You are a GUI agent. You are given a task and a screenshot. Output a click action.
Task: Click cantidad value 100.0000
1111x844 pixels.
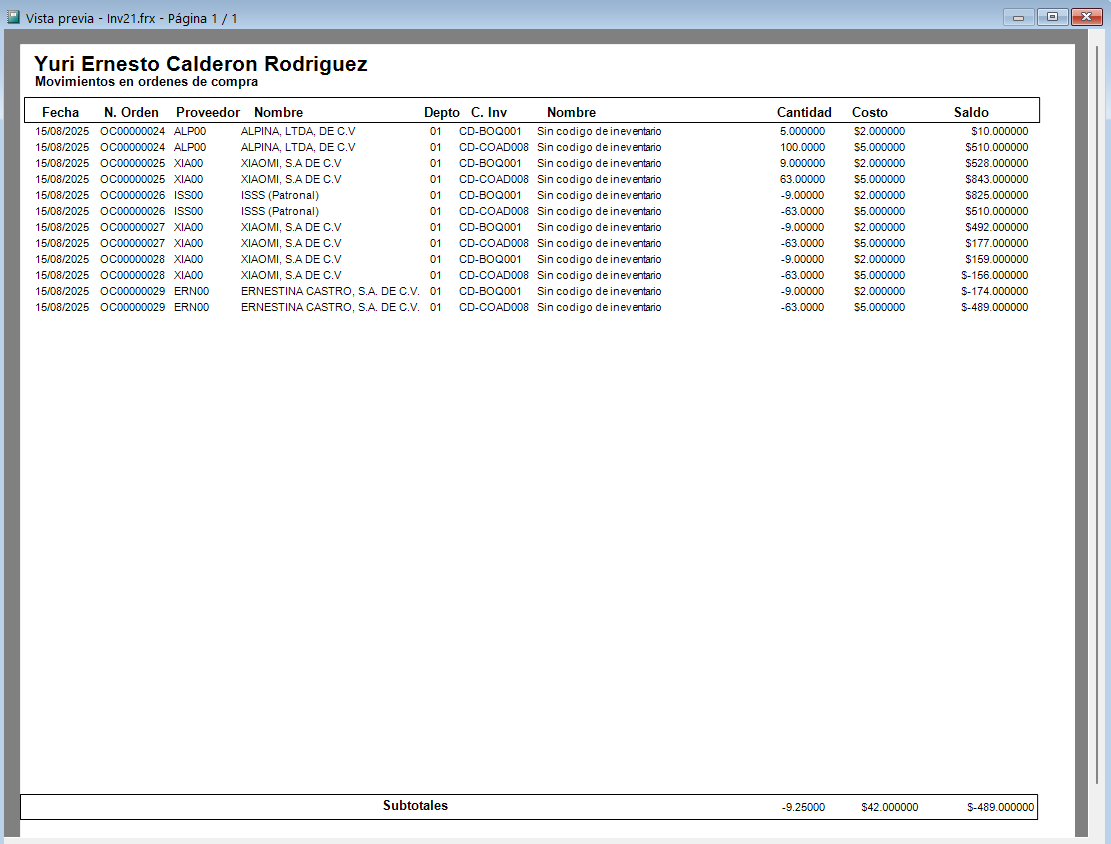802,147
